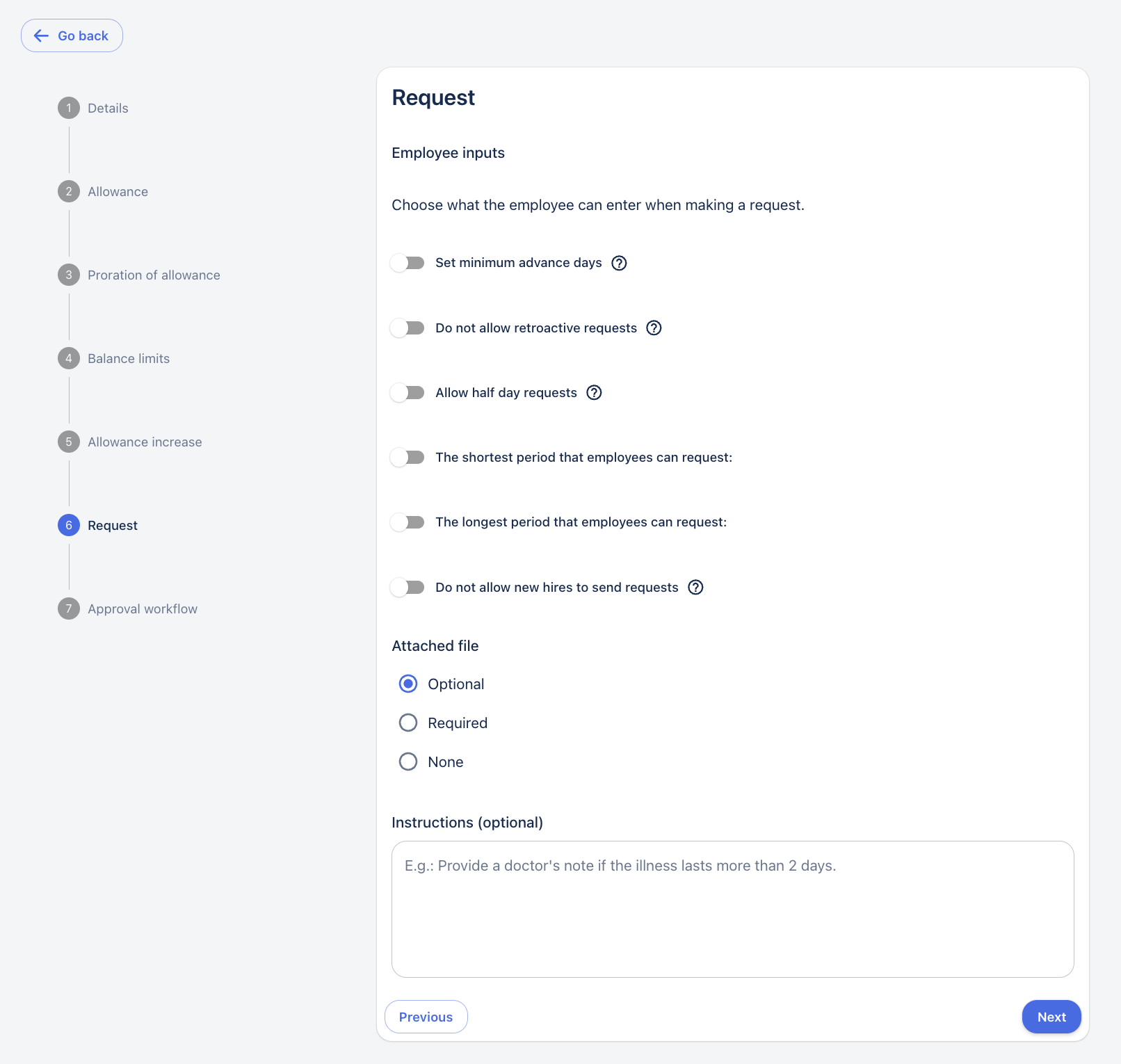Select Required attached file option
1121x1064 pixels.
pyautogui.click(x=408, y=723)
